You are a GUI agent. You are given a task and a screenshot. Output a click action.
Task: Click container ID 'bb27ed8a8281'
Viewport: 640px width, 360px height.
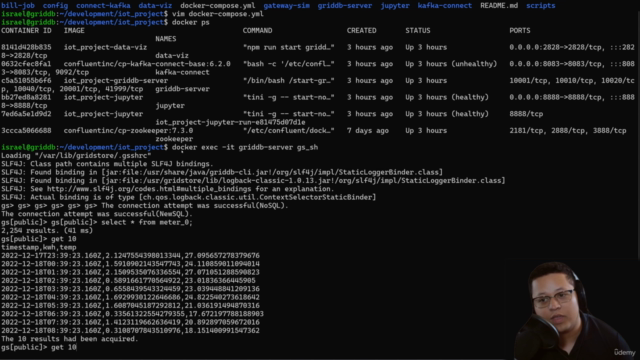coord(26,97)
